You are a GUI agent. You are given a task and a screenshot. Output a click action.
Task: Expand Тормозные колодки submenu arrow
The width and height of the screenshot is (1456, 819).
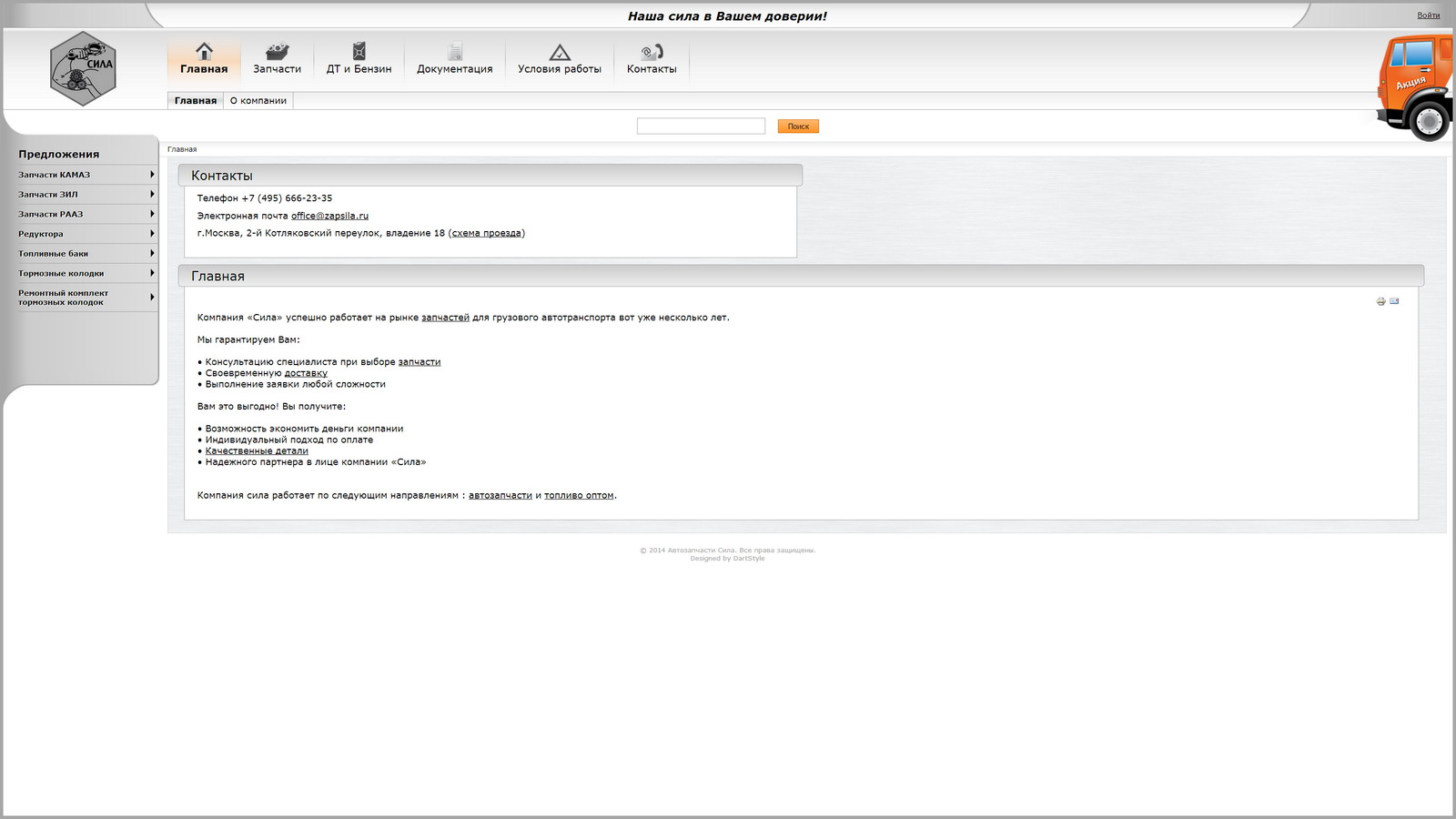152,273
